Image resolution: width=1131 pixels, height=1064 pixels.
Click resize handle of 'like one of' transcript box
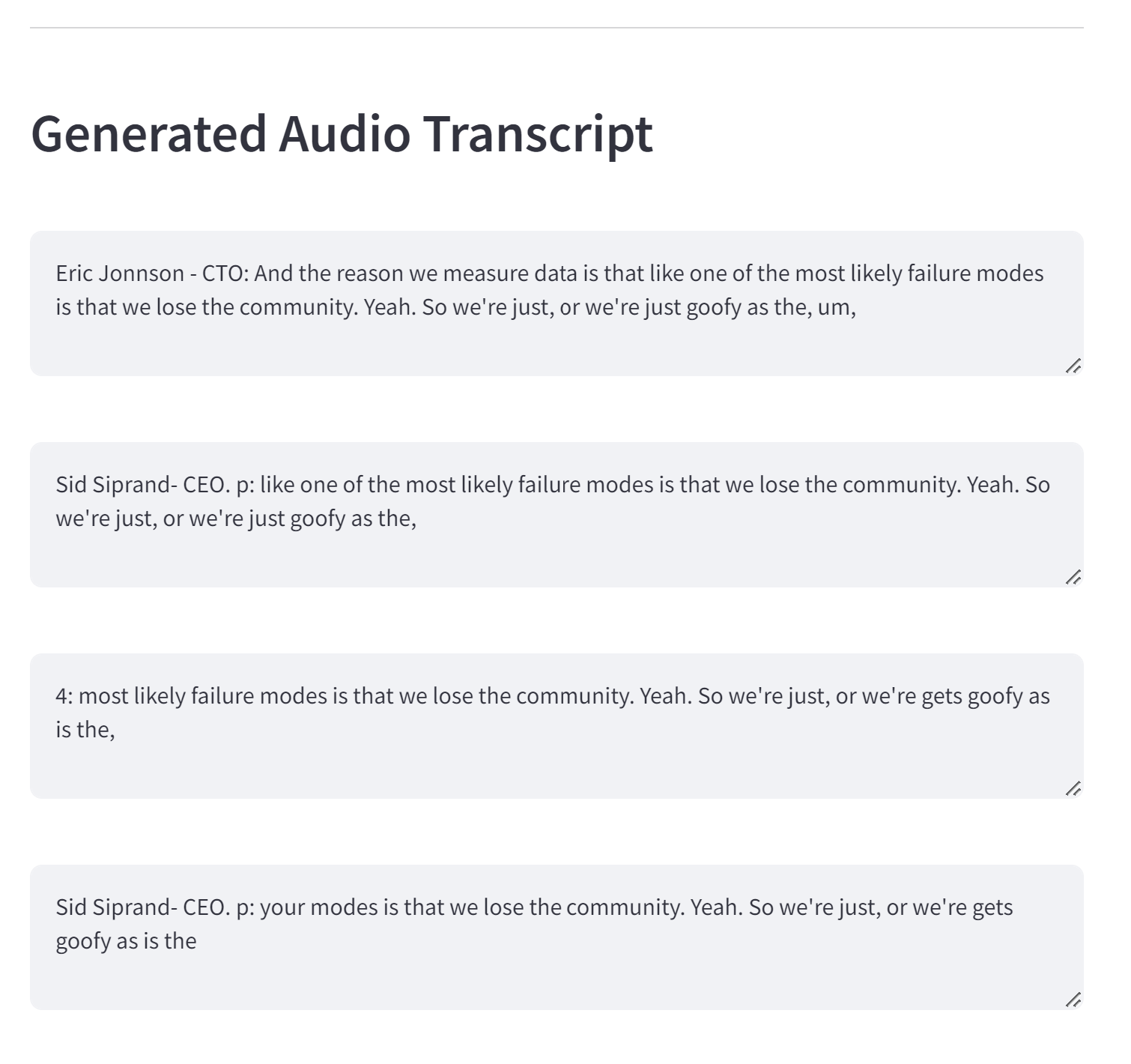click(x=1073, y=577)
